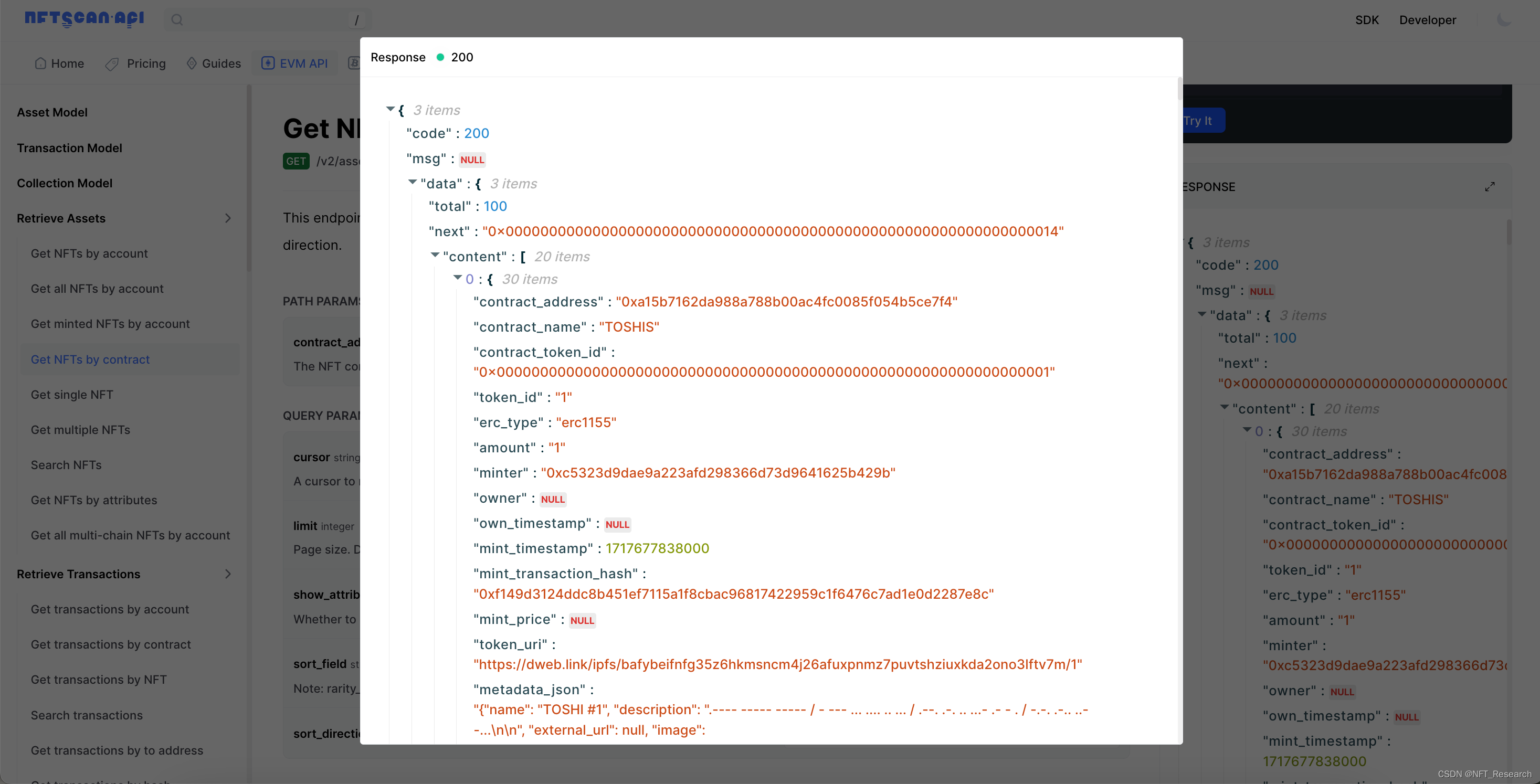Collapse the "data" JSON node
The image size is (1540, 784).
coord(413,182)
